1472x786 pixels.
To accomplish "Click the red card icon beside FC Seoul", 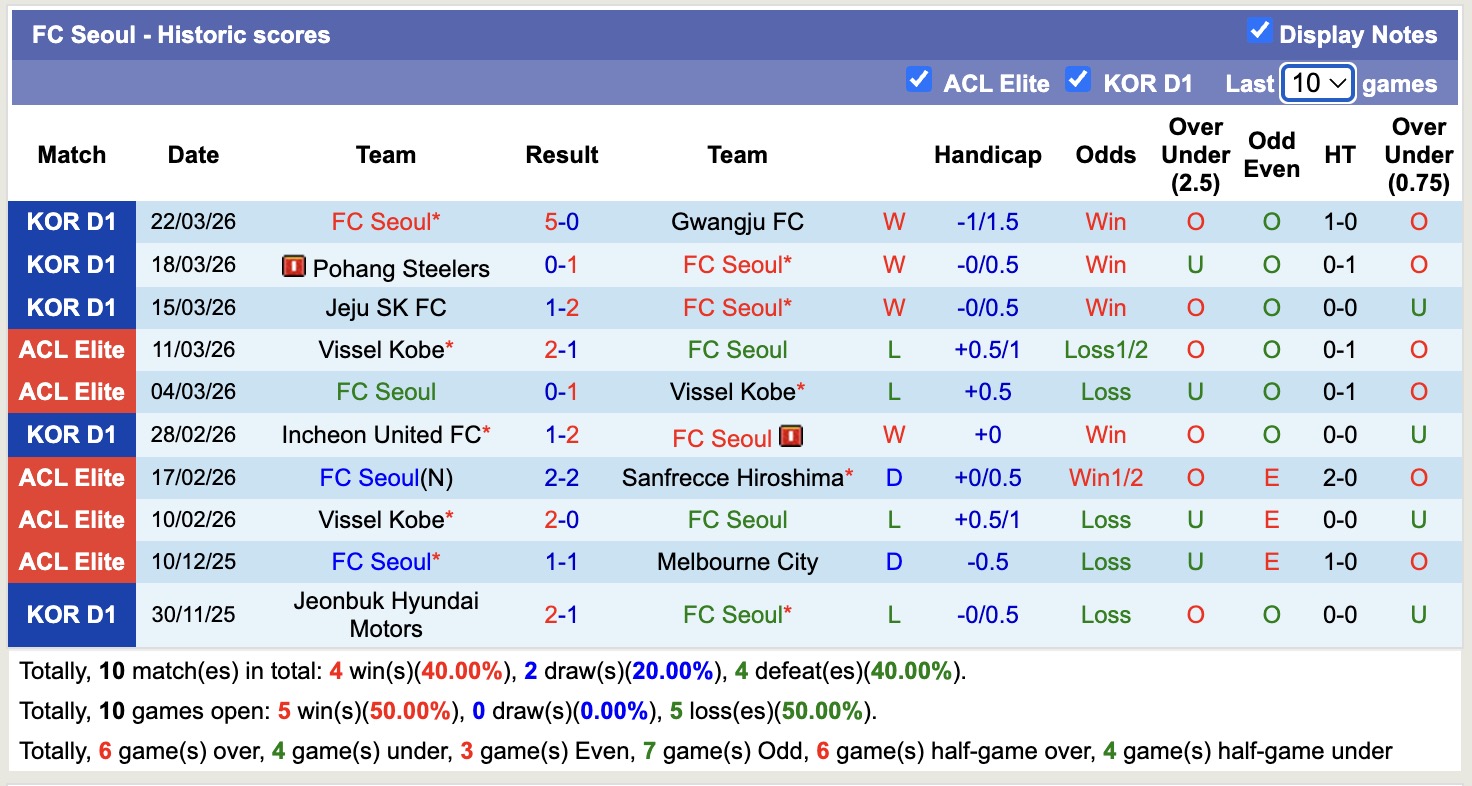I will (x=791, y=436).
